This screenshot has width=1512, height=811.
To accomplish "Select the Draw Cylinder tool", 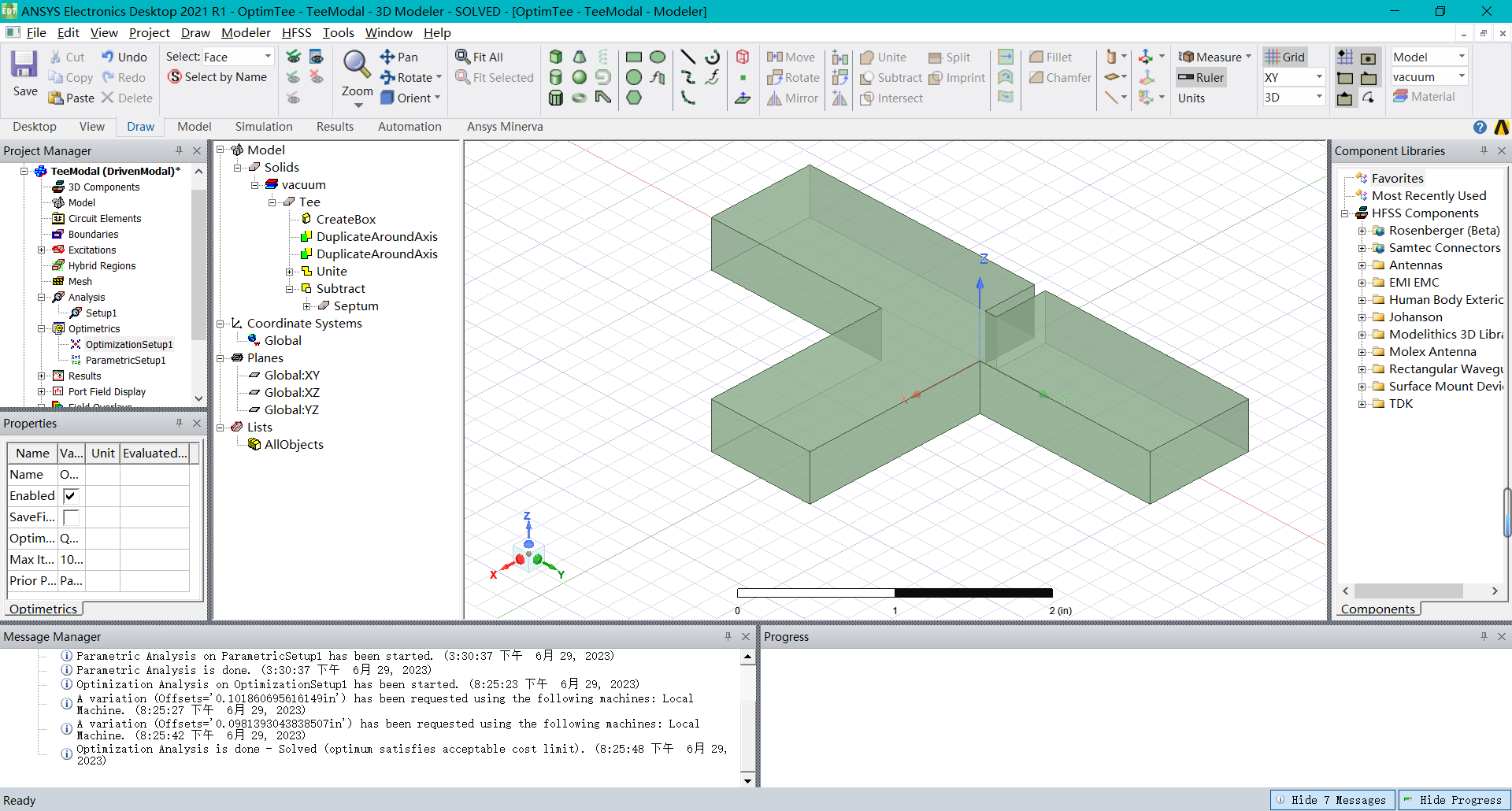I will click(556, 77).
